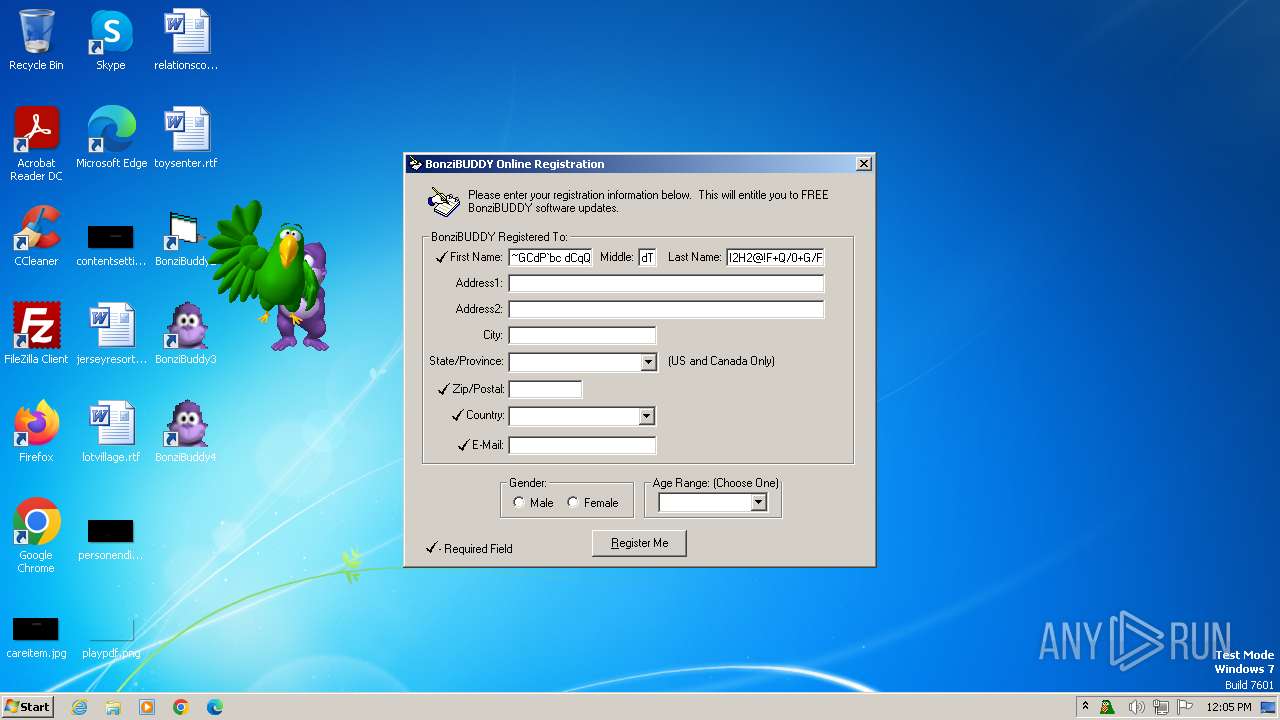Viewport: 1280px width, 720px height.
Task: Open Chrome from the taskbar
Action: tap(181, 707)
